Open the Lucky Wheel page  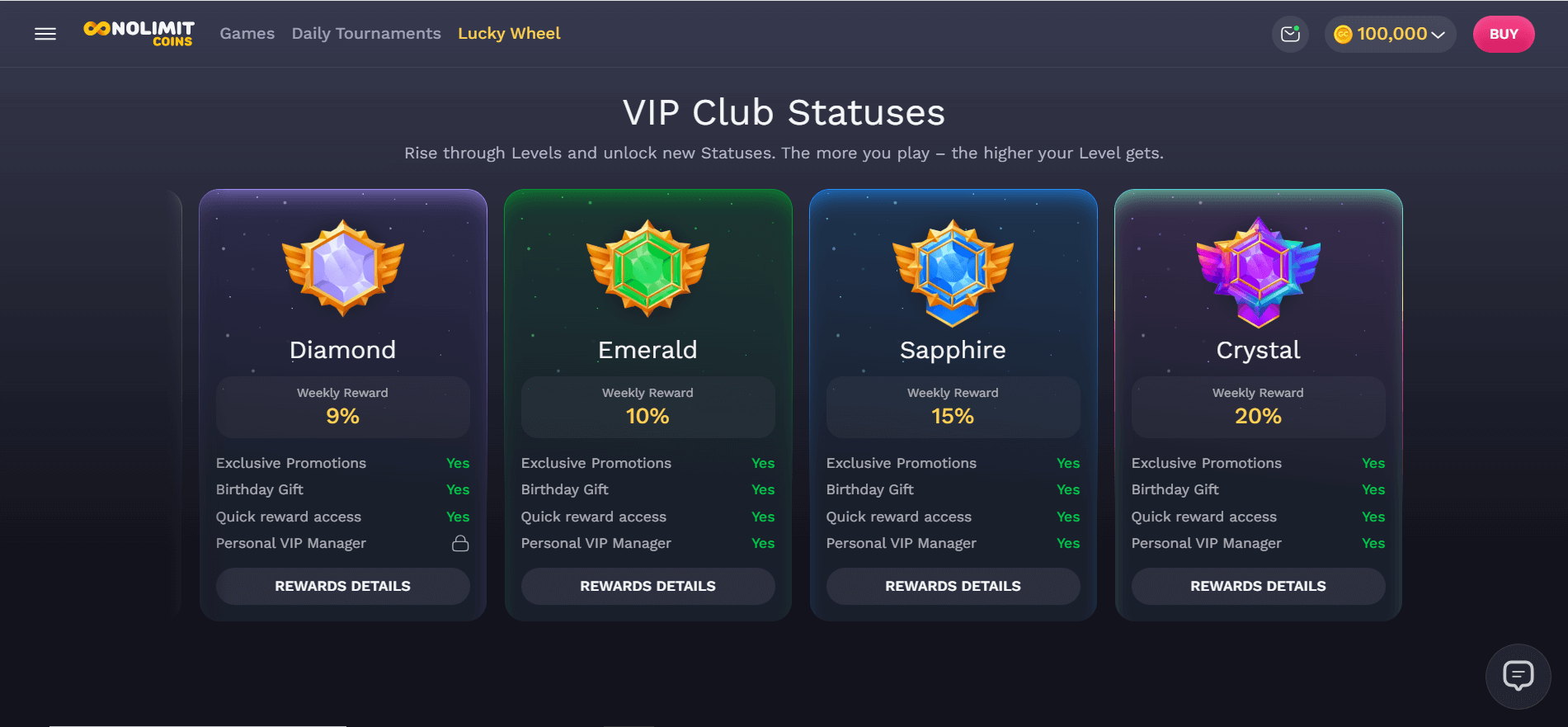509,34
